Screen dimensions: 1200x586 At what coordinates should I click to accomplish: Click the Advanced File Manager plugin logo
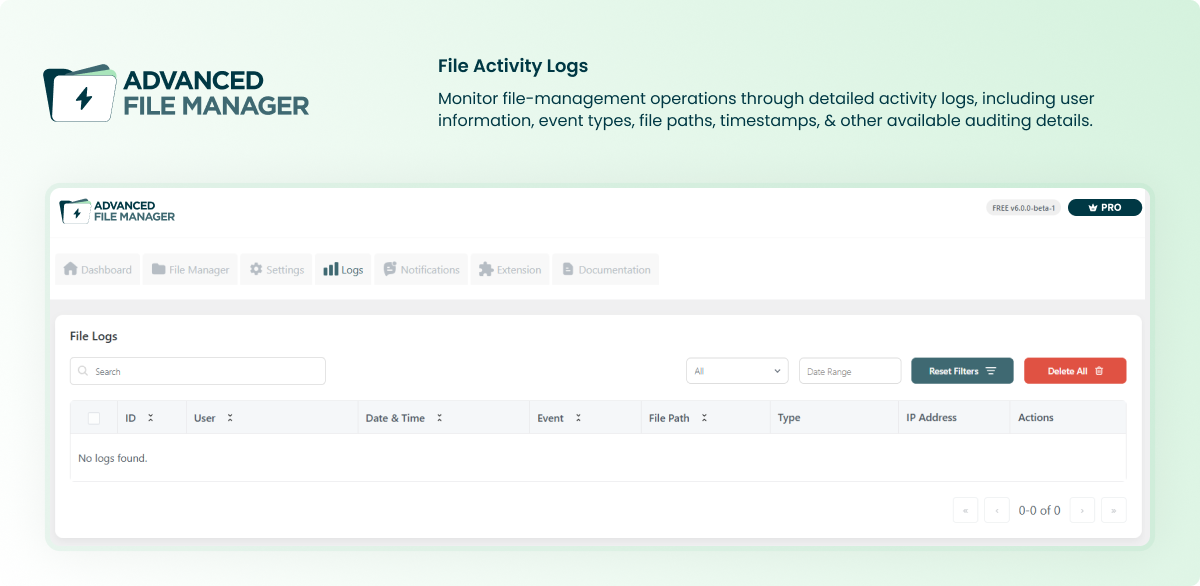pyautogui.click(x=117, y=211)
